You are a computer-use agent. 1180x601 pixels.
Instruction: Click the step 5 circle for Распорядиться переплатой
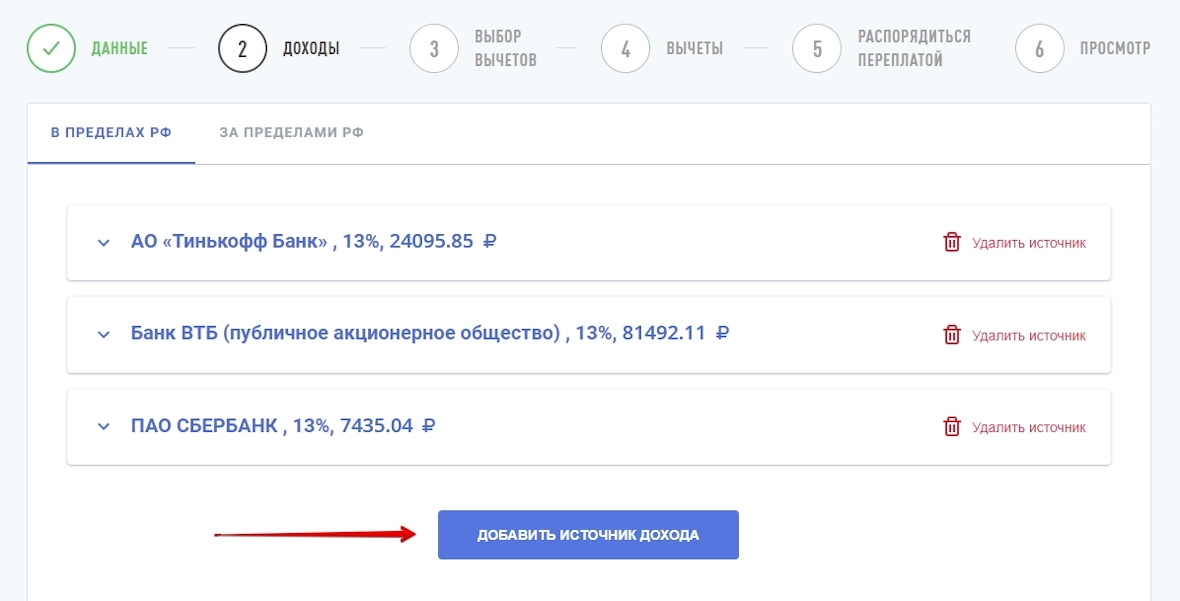point(817,48)
